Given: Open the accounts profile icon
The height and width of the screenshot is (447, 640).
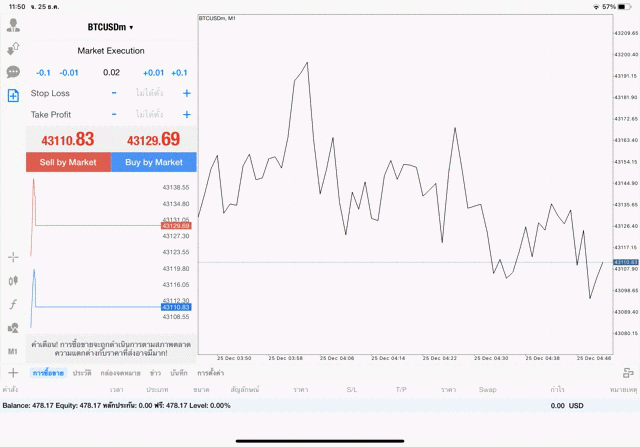Looking at the screenshot, I should pyautogui.click(x=13, y=26).
